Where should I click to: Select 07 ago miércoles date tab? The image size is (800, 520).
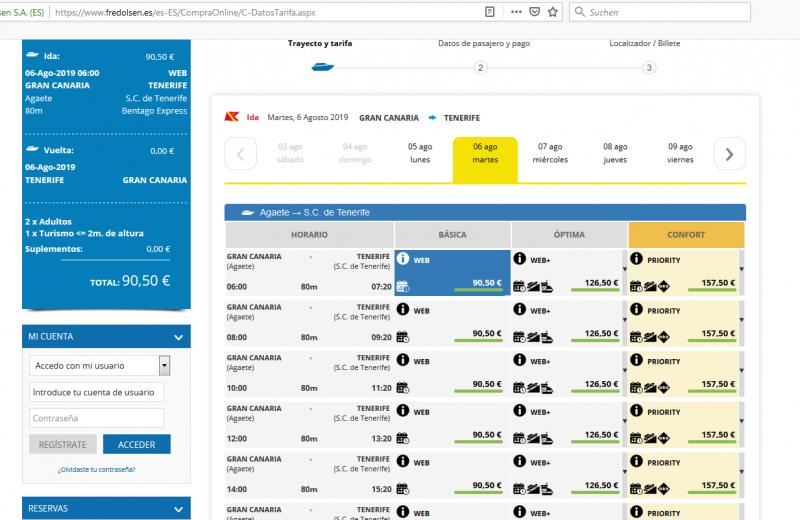click(x=550, y=153)
